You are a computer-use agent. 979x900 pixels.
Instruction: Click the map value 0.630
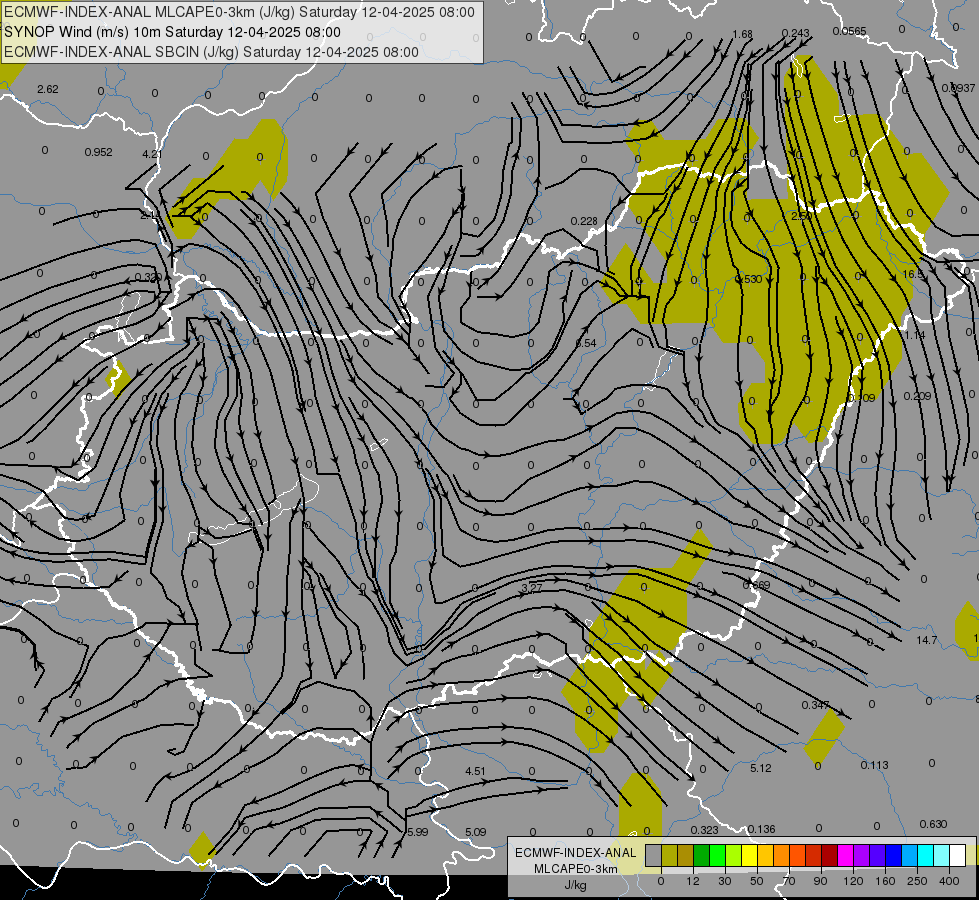(933, 824)
